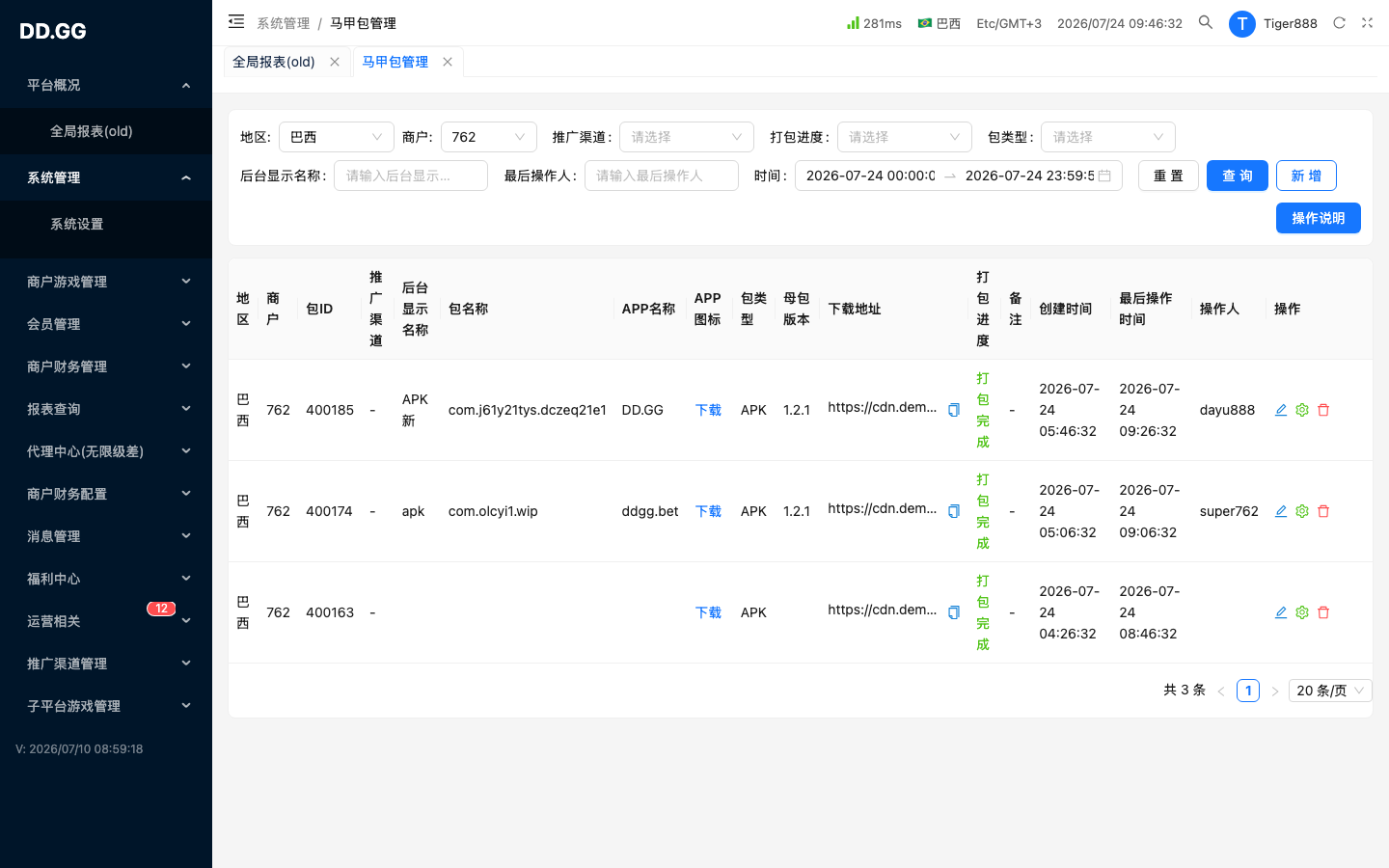Refresh page using the reload icon
Image resolution: width=1389 pixels, height=868 pixels.
1339,22
